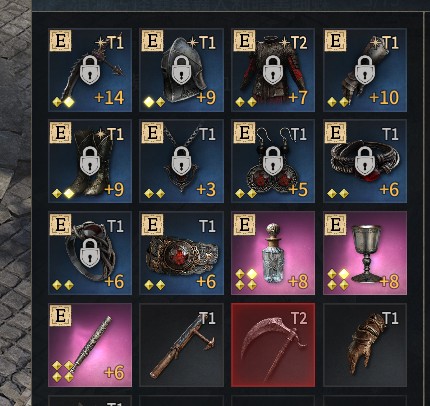Click the padlock on the bow item
Image resolution: width=430 pixels, height=406 pixels.
click(x=90, y=70)
